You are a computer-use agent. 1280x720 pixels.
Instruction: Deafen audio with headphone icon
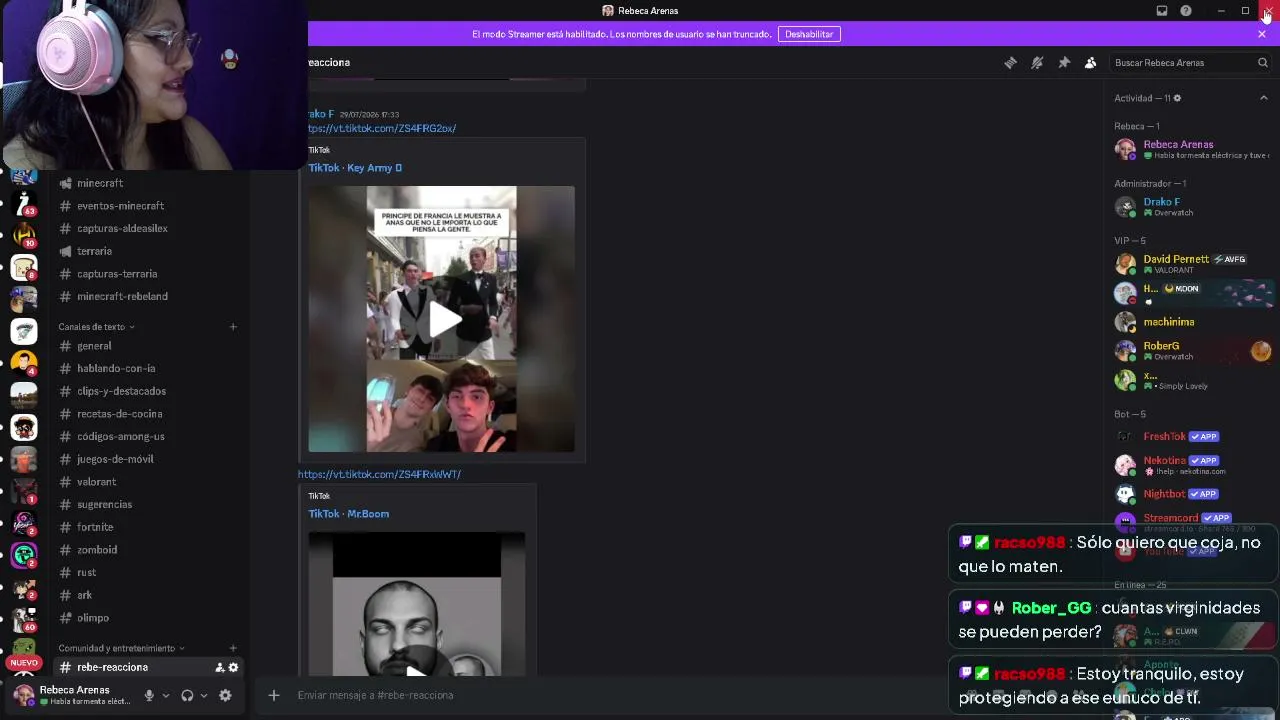pyautogui.click(x=187, y=695)
